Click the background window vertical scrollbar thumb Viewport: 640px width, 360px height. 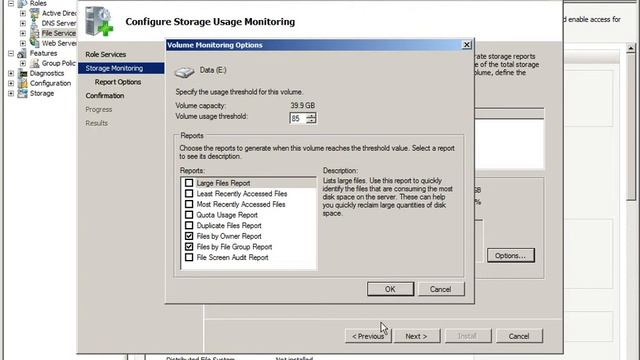[631, 127]
